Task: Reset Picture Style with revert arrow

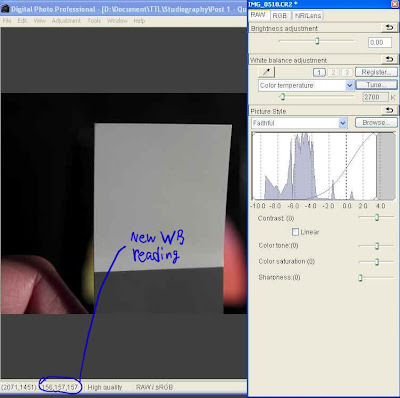Action: pyautogui.click(x=389, y=110)
